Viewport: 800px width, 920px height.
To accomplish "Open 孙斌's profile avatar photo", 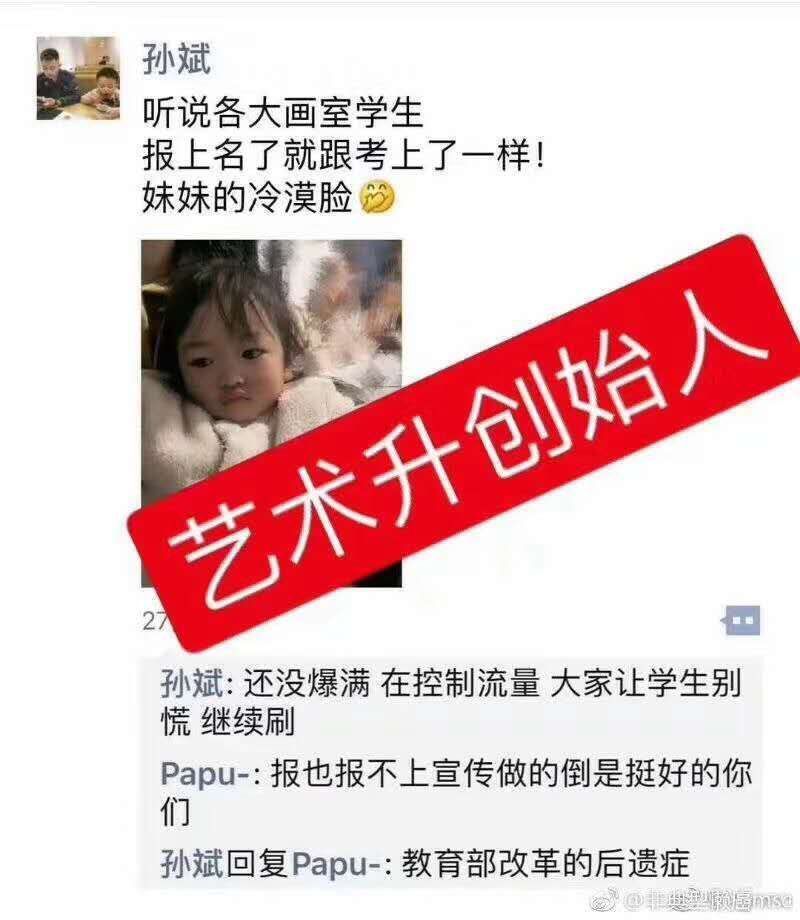I will (78, 78).
